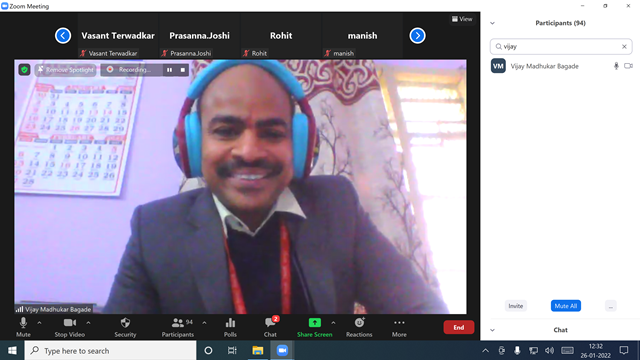Open Cortana circle in taskbar
The width and height of the screenshot is (640, 360).
[x=208, y=351]
